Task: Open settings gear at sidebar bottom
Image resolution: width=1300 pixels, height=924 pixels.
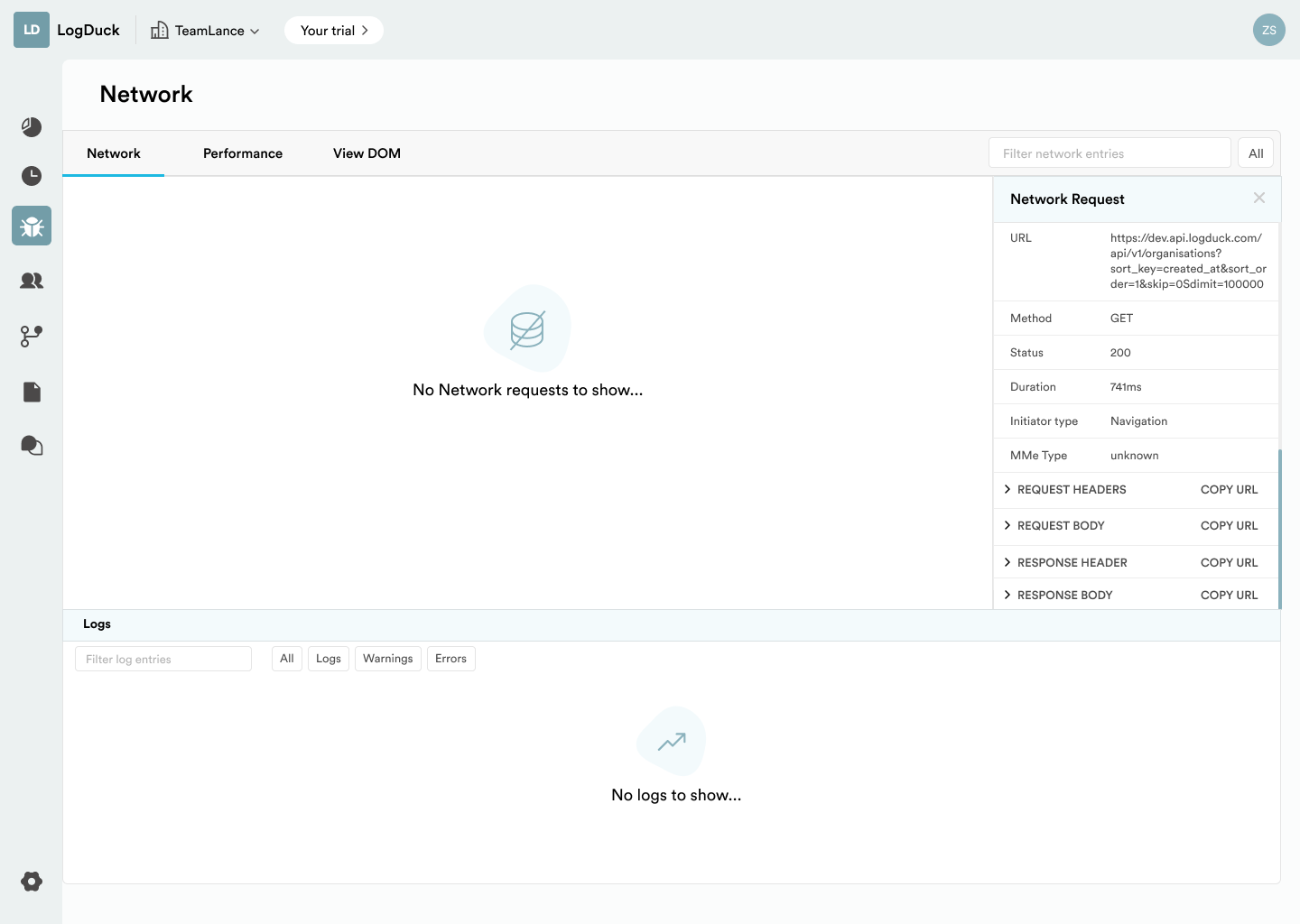Action: [32, 882]
